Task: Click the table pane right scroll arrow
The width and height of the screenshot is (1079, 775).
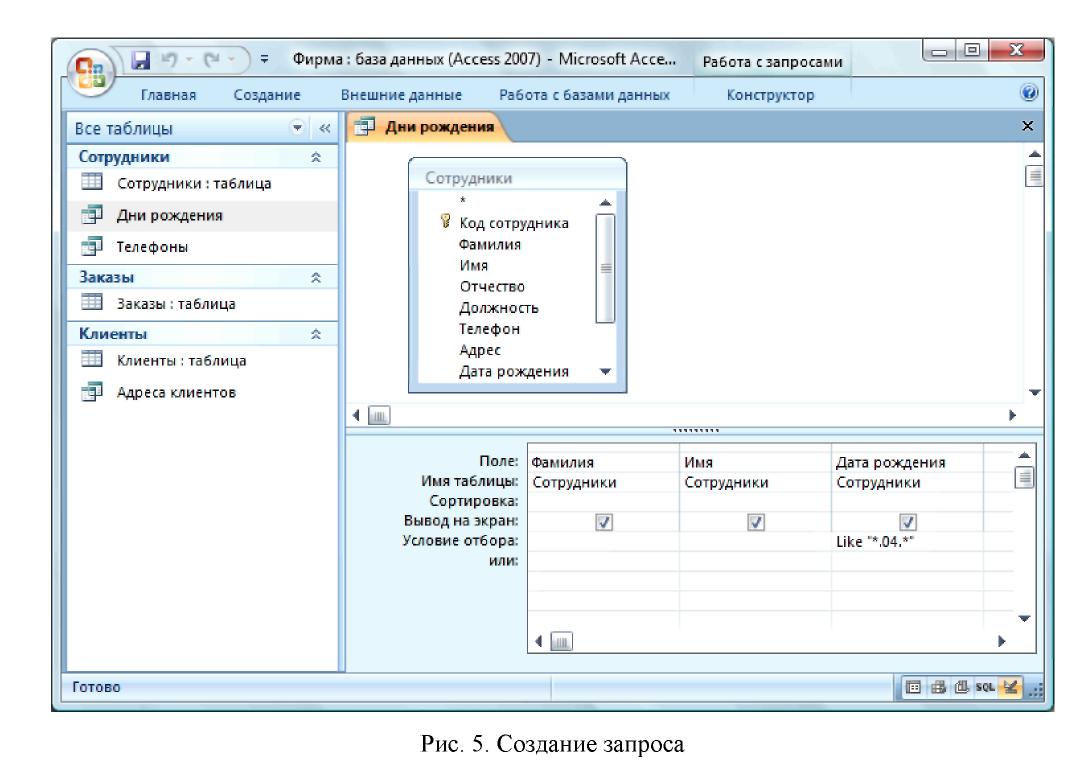Action: pos(1012,415)
